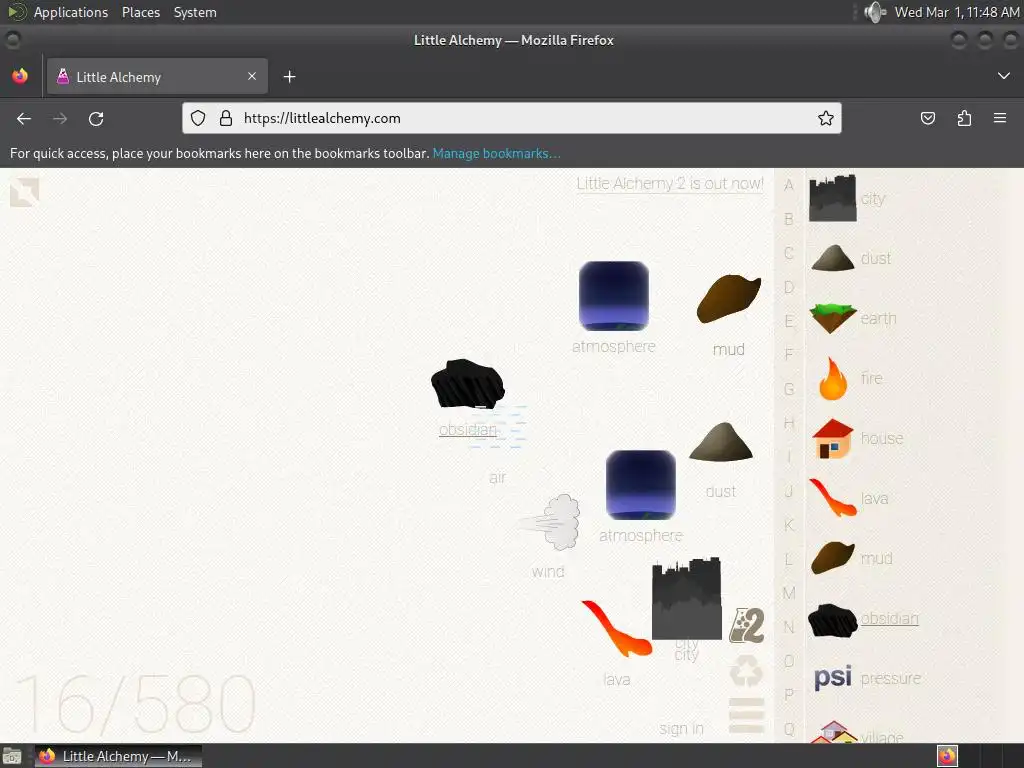Click the earth label in the sidebar
This screenshot has width=1024, height=768.
pyautogui.click(x=878, y=319)
